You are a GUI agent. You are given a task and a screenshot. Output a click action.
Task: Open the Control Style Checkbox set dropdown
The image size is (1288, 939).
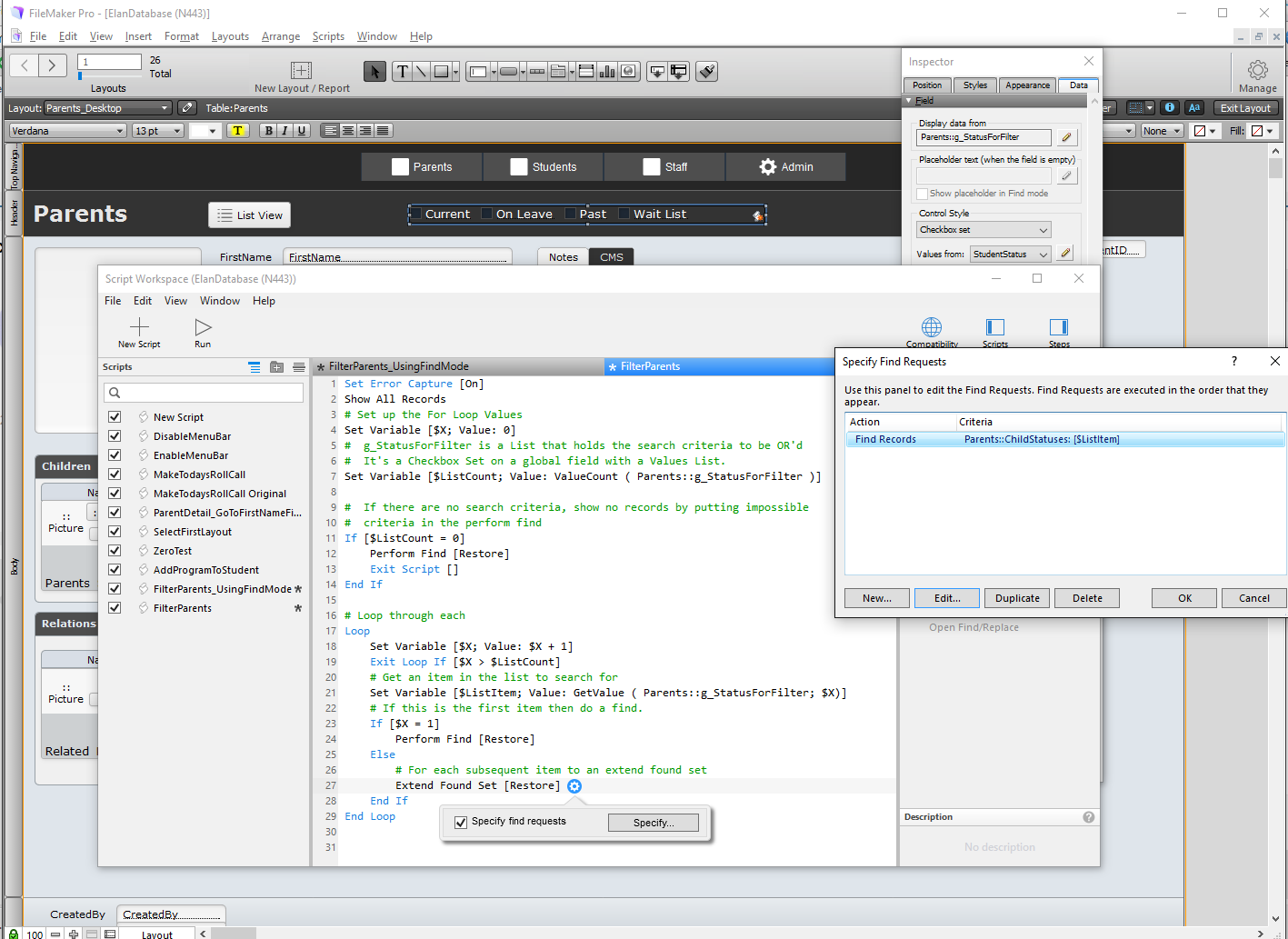[983, 230]
